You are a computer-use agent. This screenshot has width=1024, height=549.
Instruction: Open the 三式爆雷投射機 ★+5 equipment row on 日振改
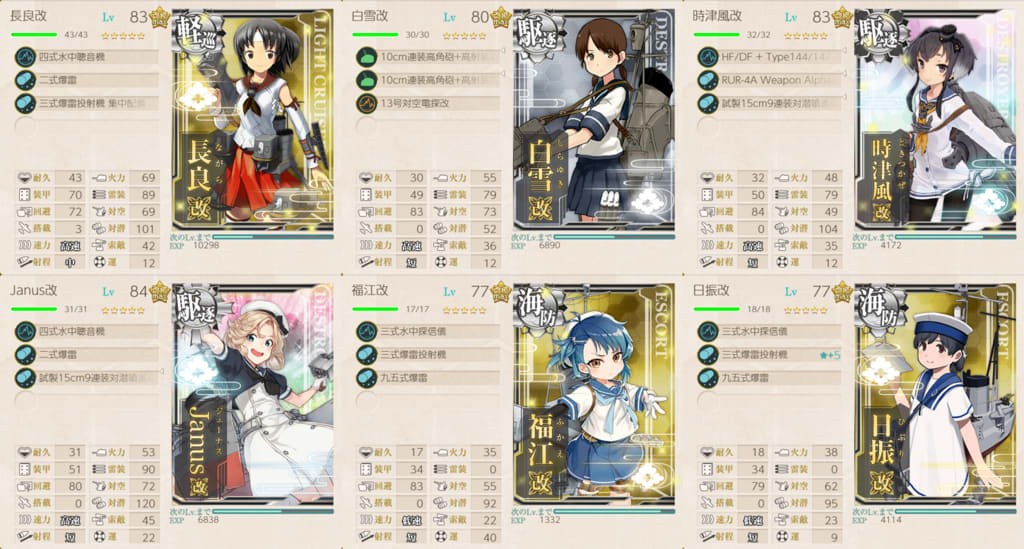pos(770,355)
